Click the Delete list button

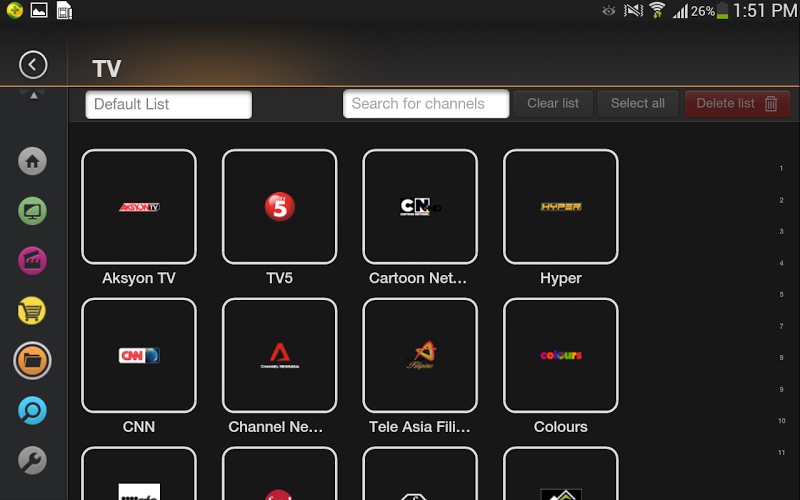(x=737, y=104)
